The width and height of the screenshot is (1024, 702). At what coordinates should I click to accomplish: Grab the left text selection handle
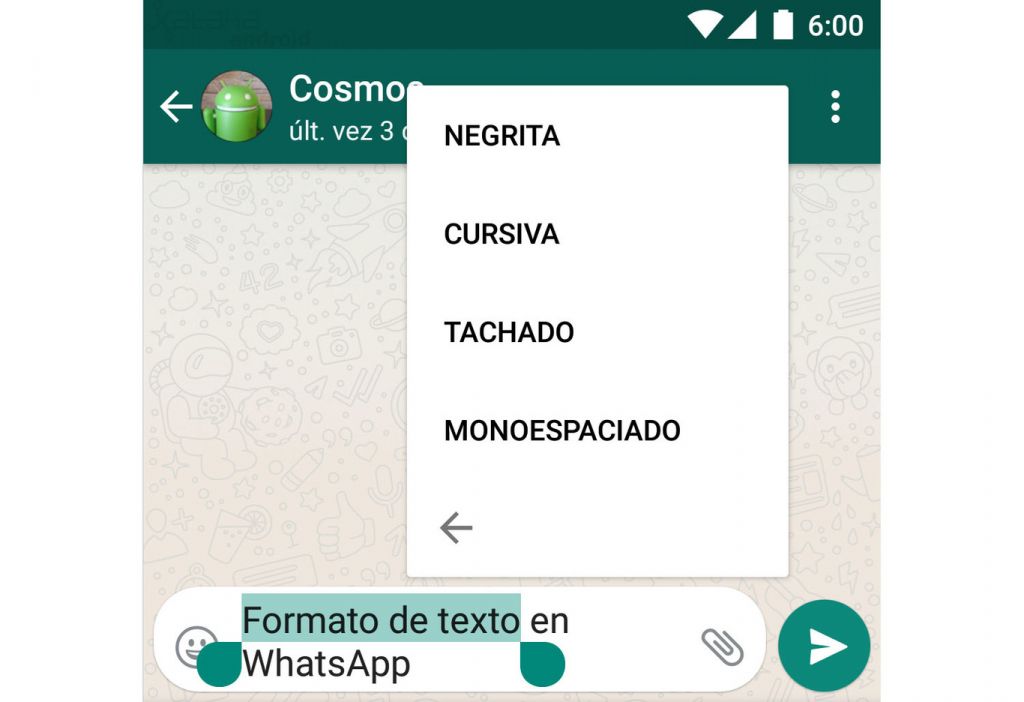point(219,664)
